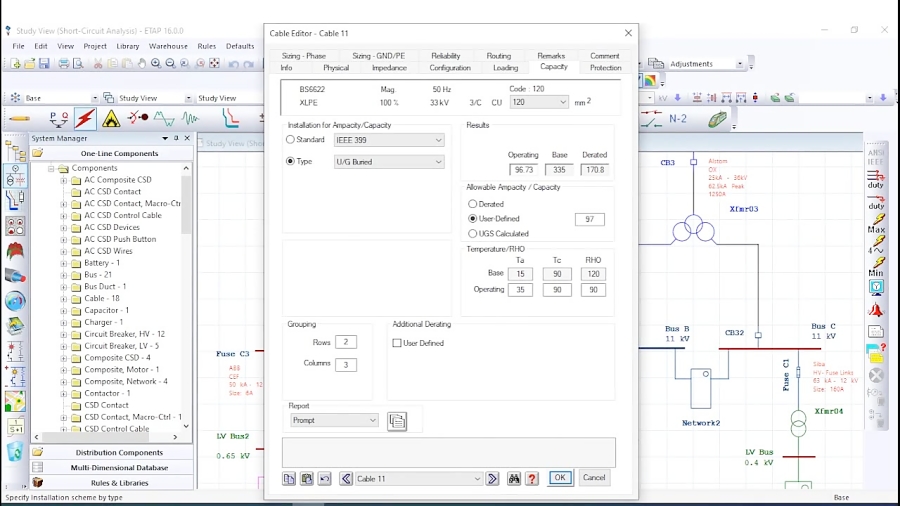Viewport: 900px width, 506px height.
Task: Click the Save icon in main toolbar
Action: (x=44, y=64)
